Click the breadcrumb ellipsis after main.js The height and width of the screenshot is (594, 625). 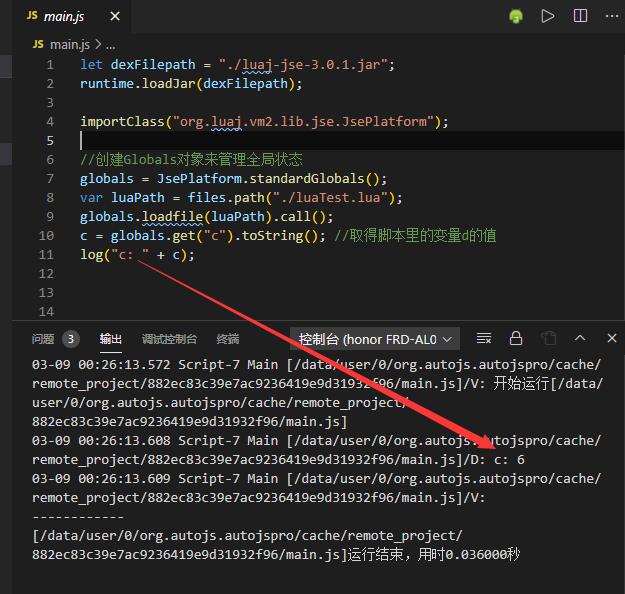click(110, 45)
